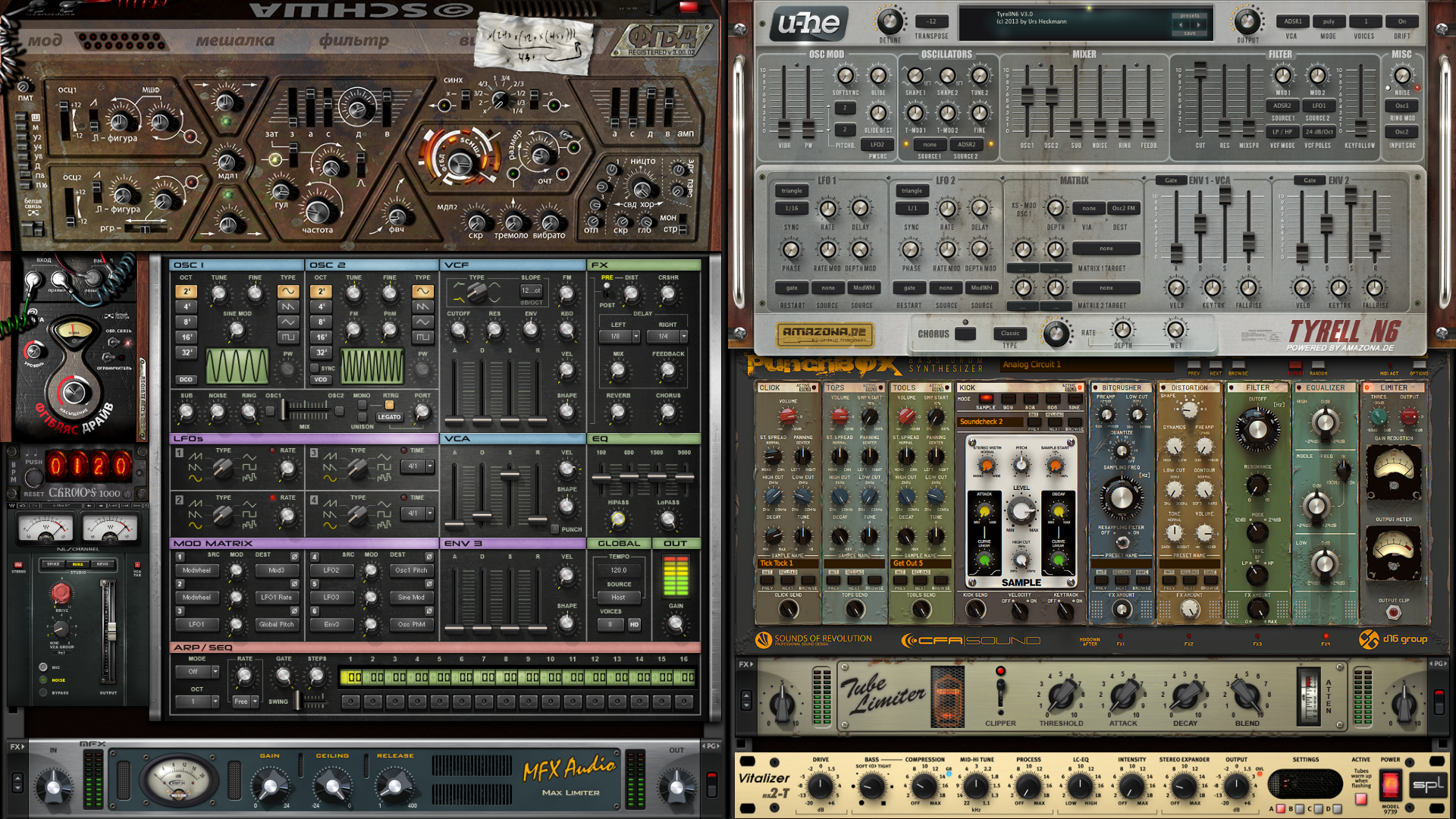Click the Sounds of Revolution logo
The width and height of the screenshot is (1456, 819).
pyautogui.click(x=814, y=640)
